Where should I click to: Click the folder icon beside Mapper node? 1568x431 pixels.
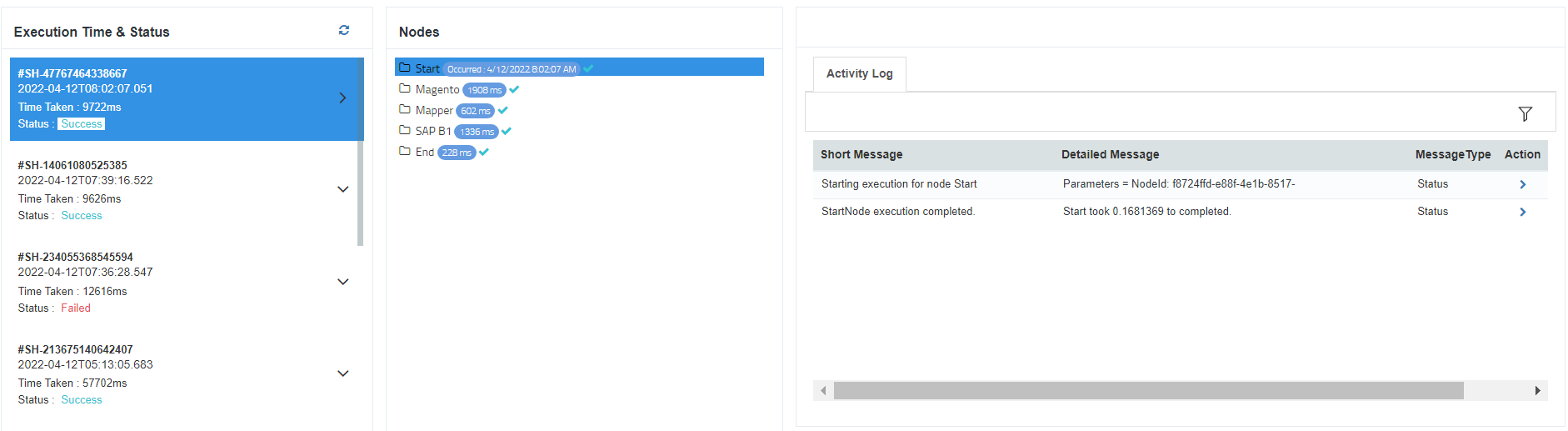[x=405, y=110]
